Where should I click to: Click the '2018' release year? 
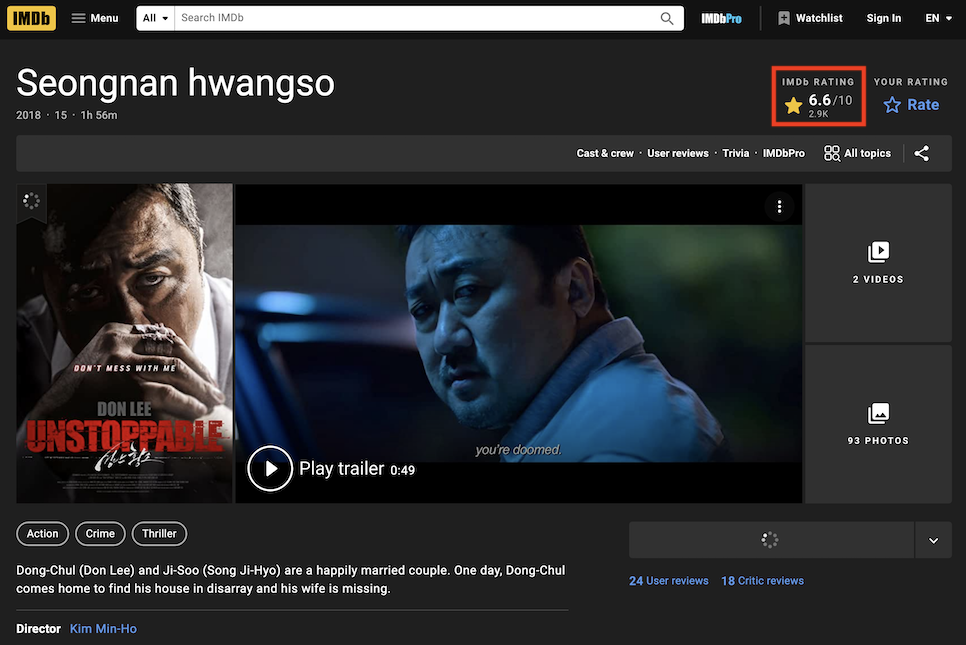[28, 115]
